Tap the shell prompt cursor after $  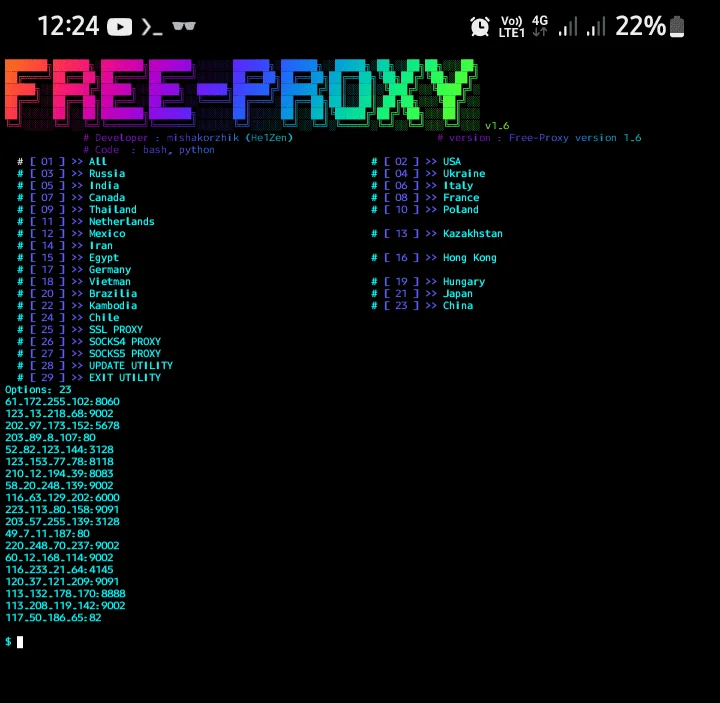pyautogui.click(x=20, y=642)
